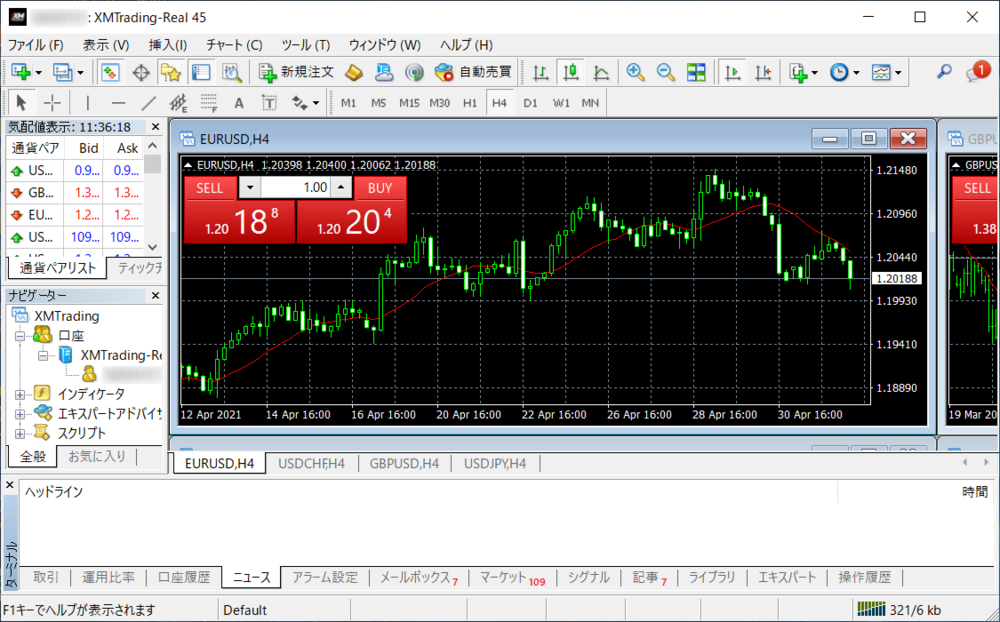Image resolution: width=1000 pixels, height=622 pixels.
Task: Open the MetaEditor book icon
Action: point(354,72)
